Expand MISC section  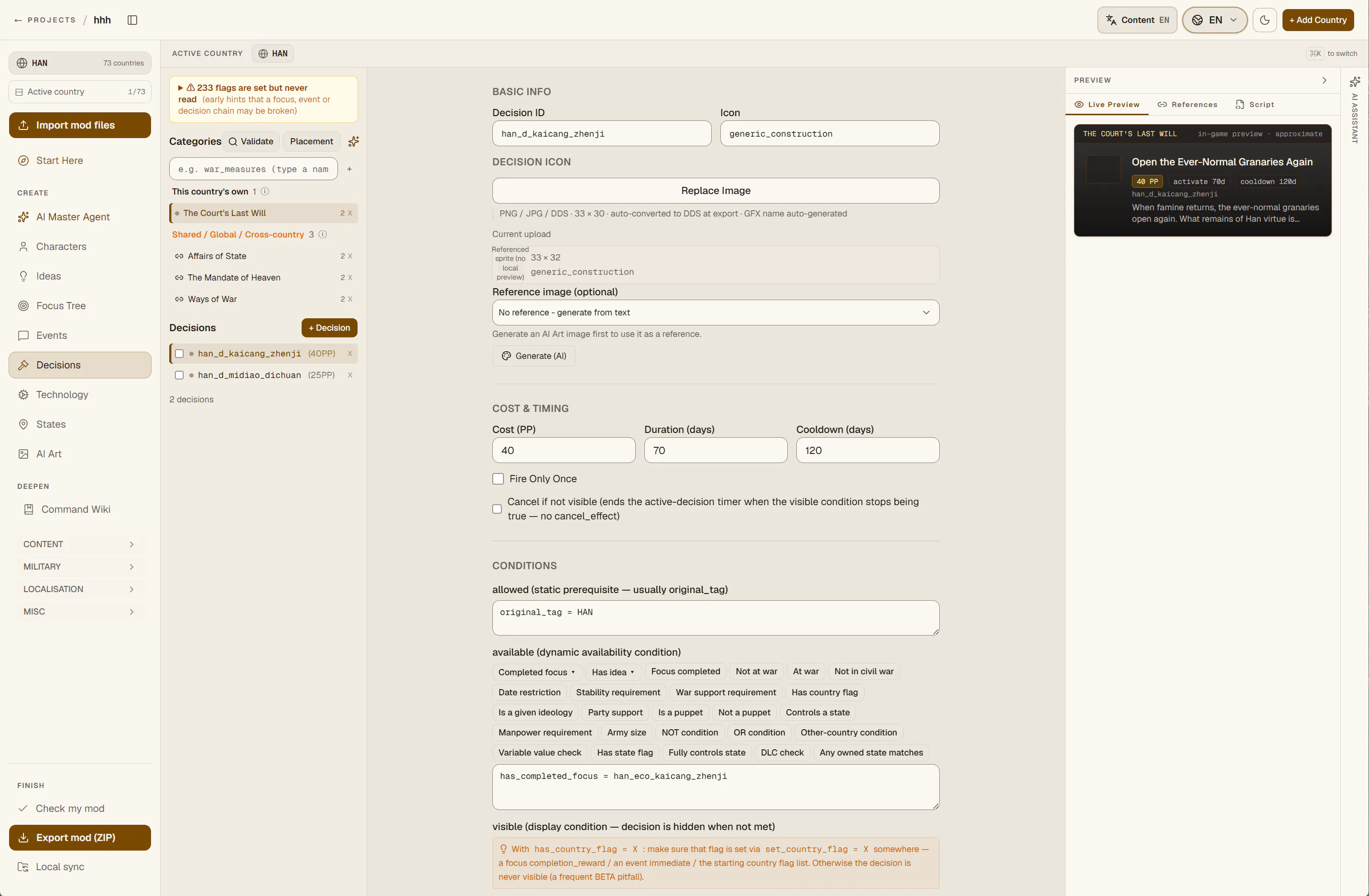point(80,611)
